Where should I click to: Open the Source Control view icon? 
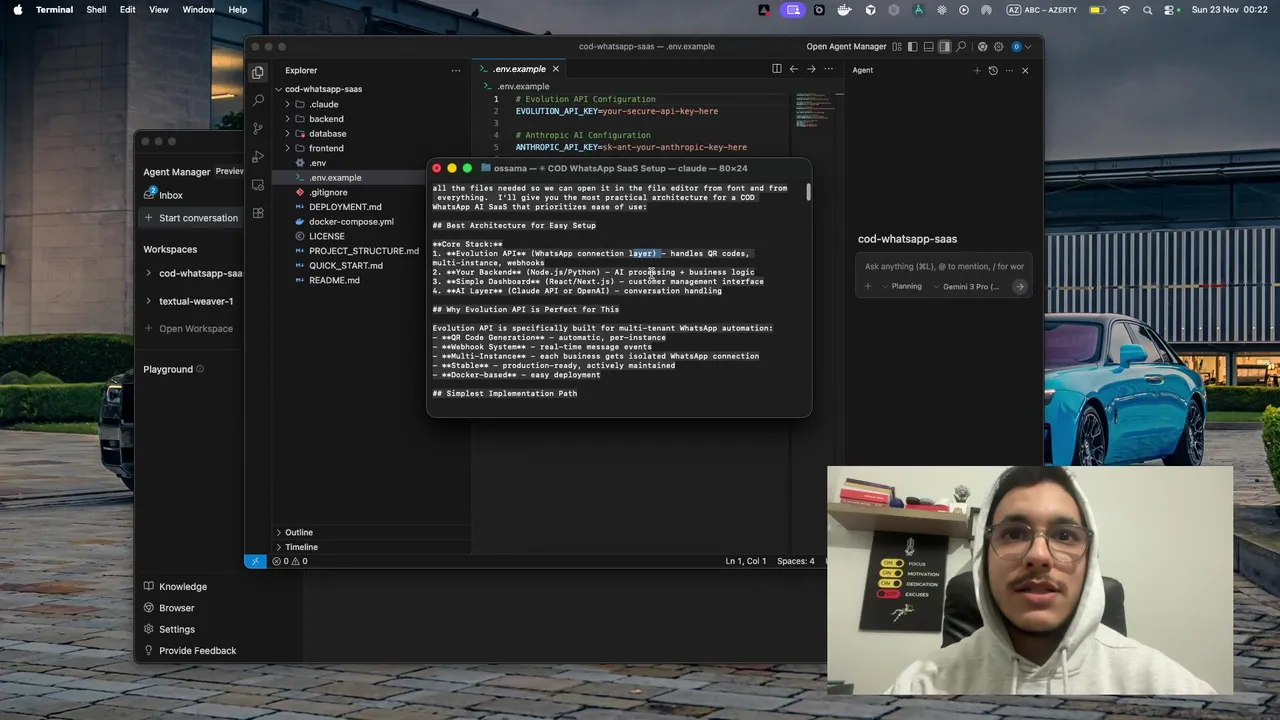(258, 128)
